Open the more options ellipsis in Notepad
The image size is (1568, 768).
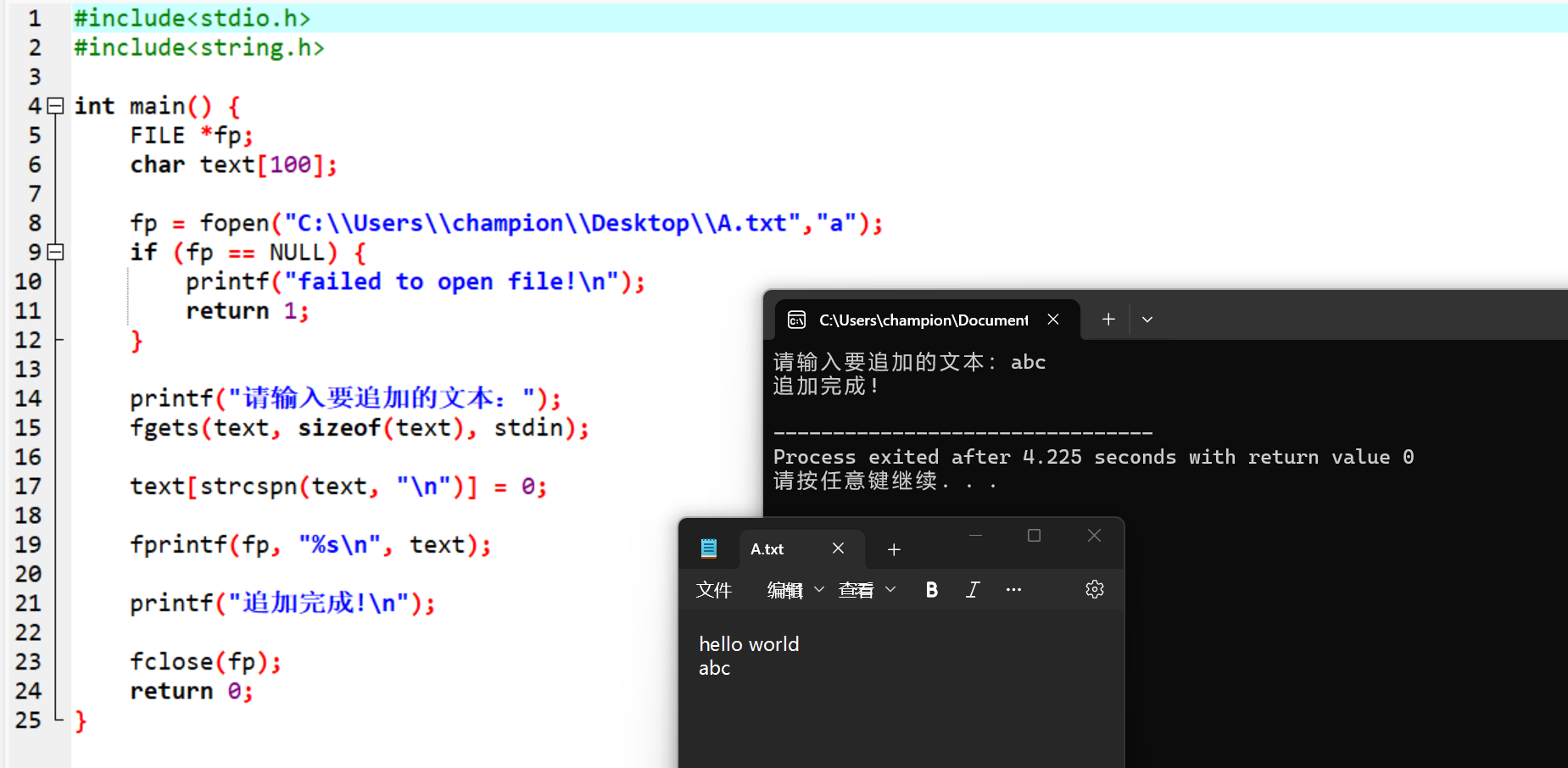(1013, 590)
